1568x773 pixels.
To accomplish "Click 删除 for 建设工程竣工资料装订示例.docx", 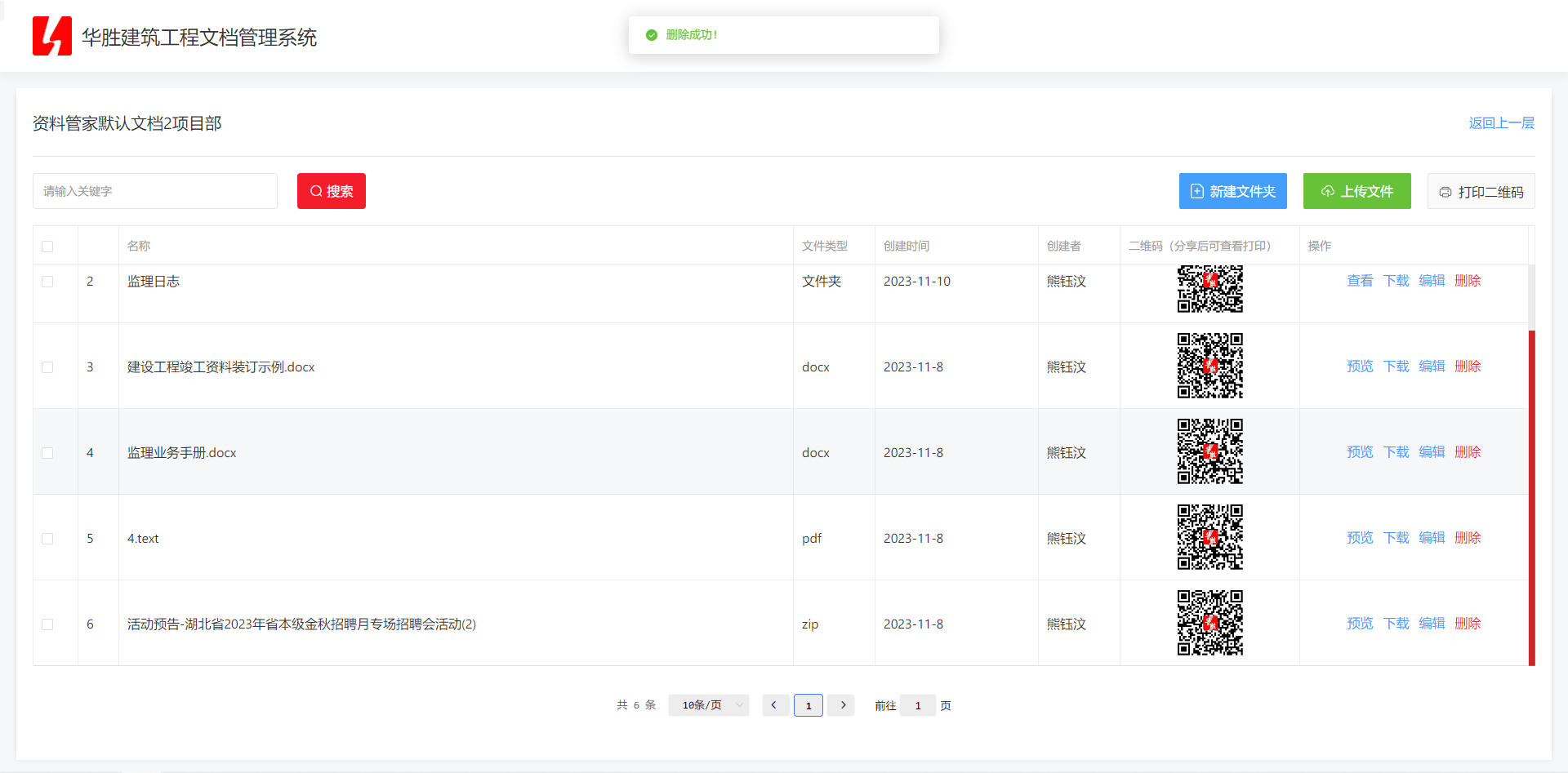I will (x=1468, y=367).
